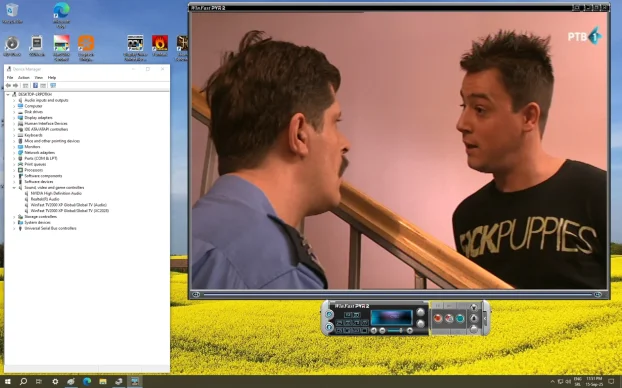
Task: Select the Software devices row
Action: [x=38, y=182]
